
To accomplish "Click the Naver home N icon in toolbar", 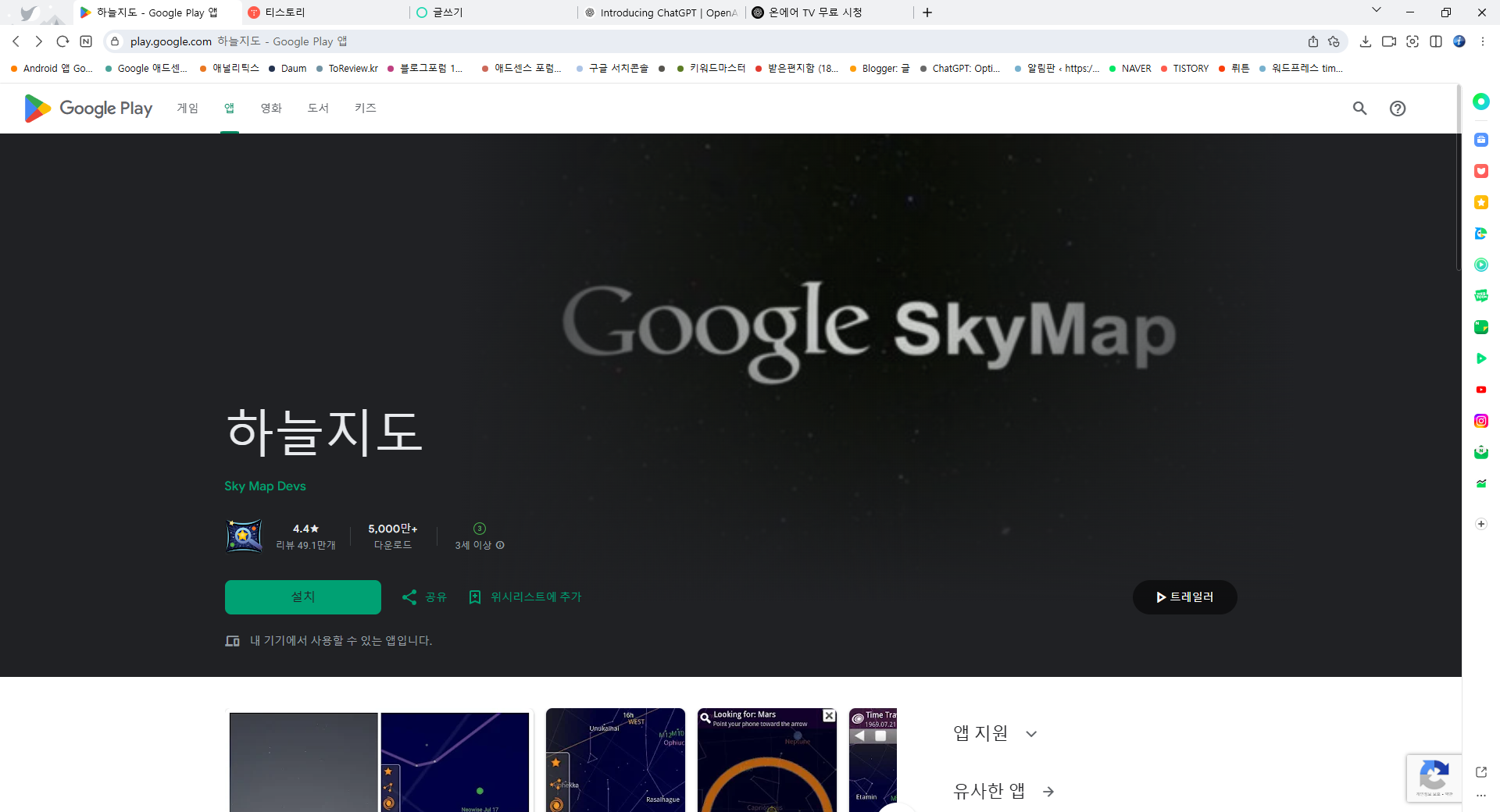I will coord(86,41).
